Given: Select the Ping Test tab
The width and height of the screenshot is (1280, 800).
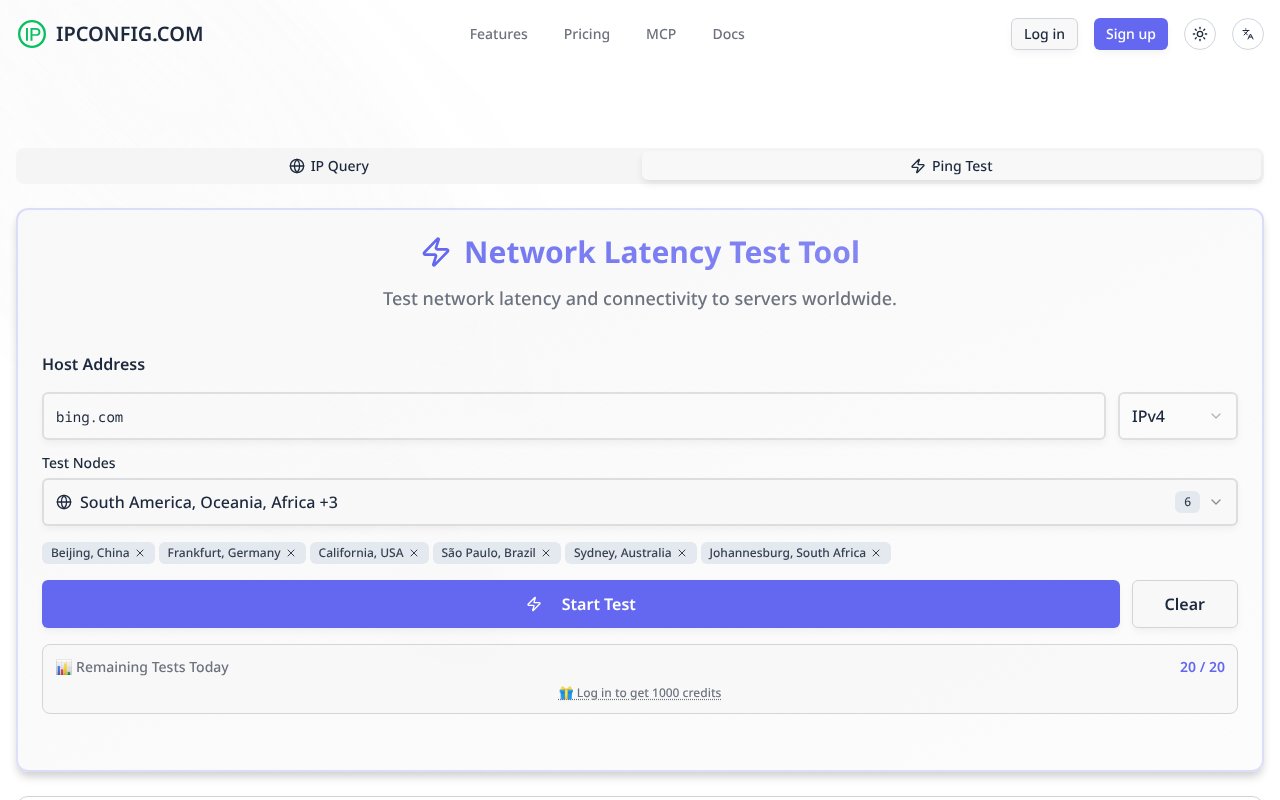Looking at the screenshot, I should [x=951, y=166].
